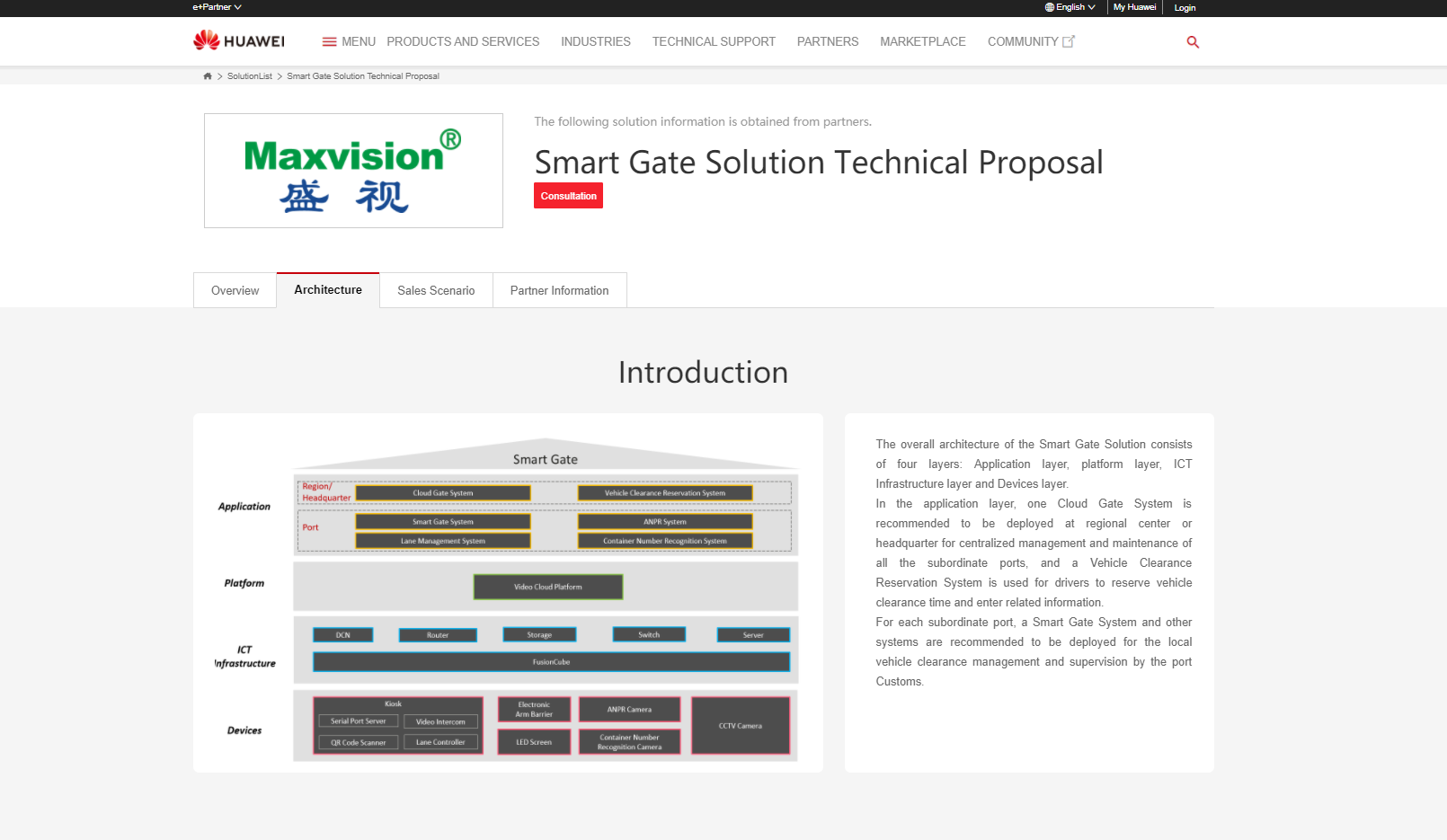Click the home icon in breadcrumb
The width and height of the screenshot is (1447, 840).
[x=208, y=76]
